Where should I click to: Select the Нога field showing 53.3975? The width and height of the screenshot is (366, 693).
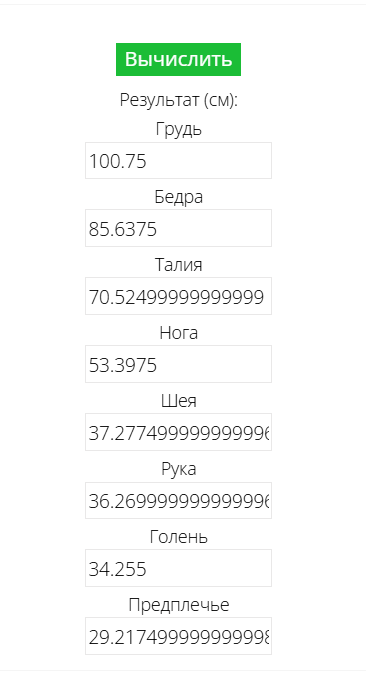pyautogui.click(x=178, y=364)
